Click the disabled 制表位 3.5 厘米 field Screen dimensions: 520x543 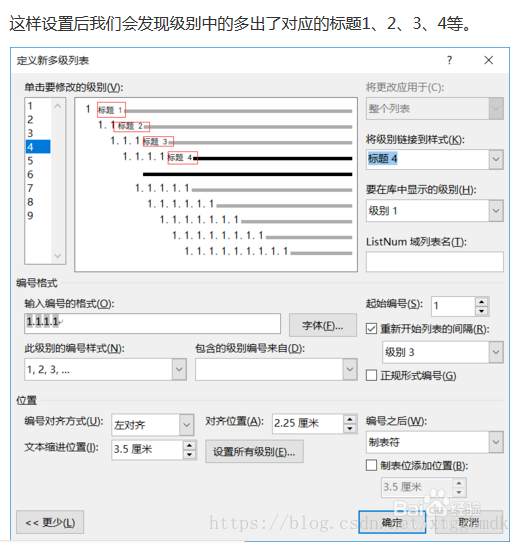(417, 487)
